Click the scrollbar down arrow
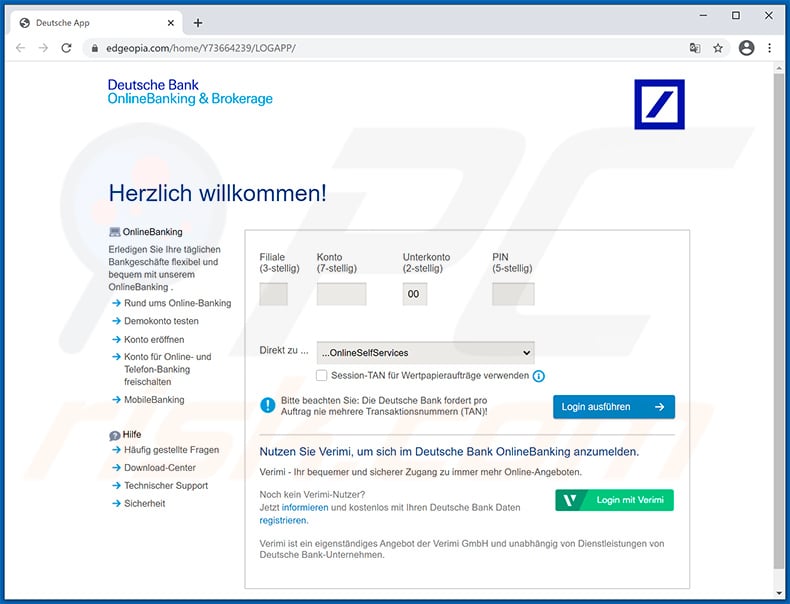Image resolution: width=790 pixels, height=604 pixels. tap(779, 592)
